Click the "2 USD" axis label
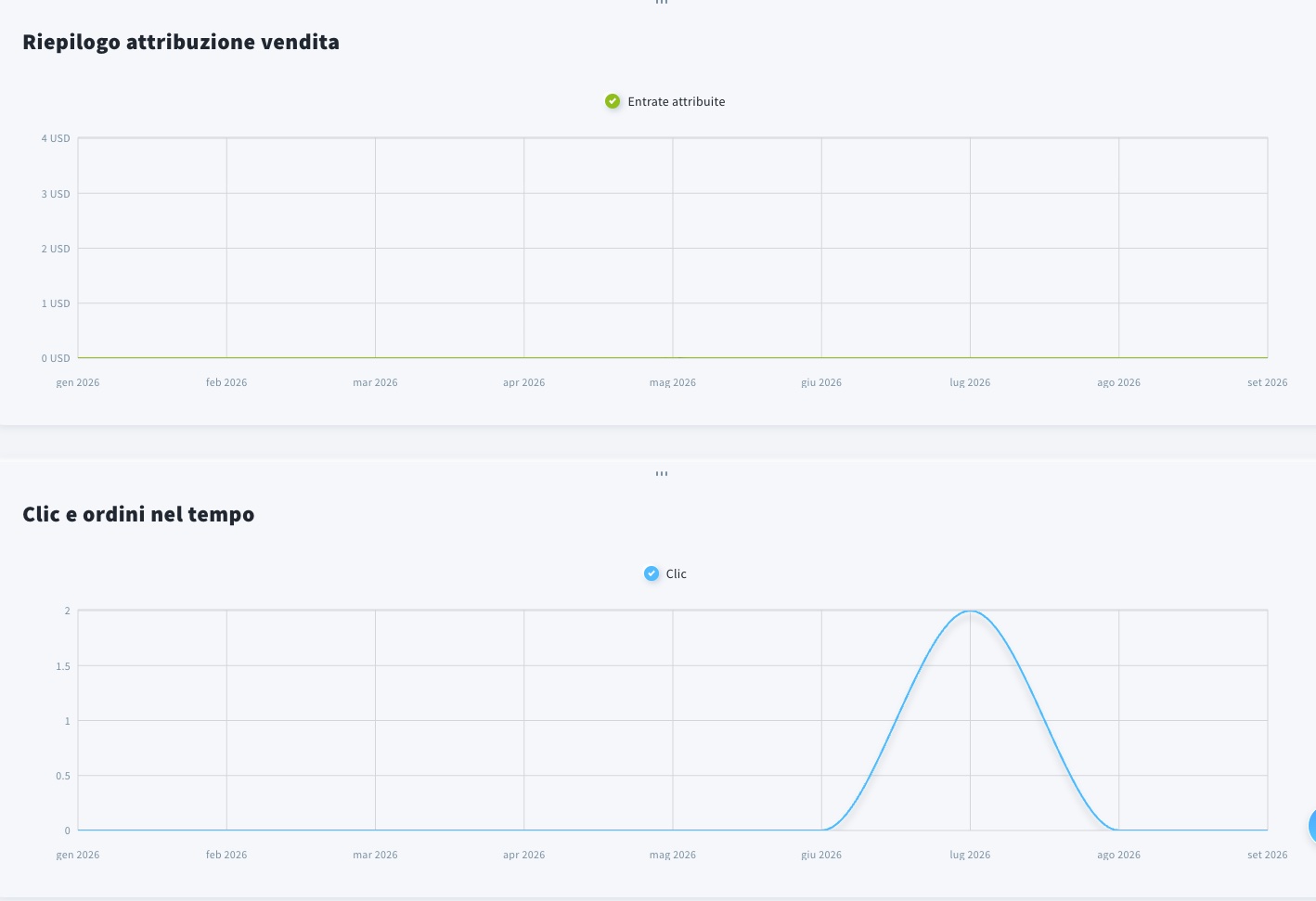Viewport: 1316px width, 901px height. click(x=56, y=249)
